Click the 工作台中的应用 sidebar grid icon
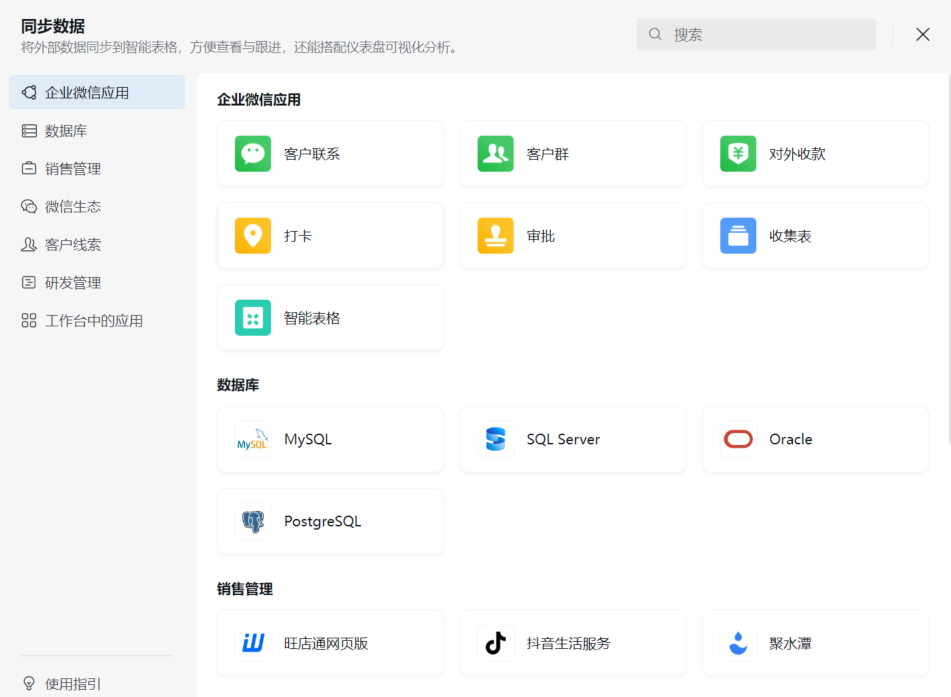The width and height of the screenshot is (951, 697). 29,320
